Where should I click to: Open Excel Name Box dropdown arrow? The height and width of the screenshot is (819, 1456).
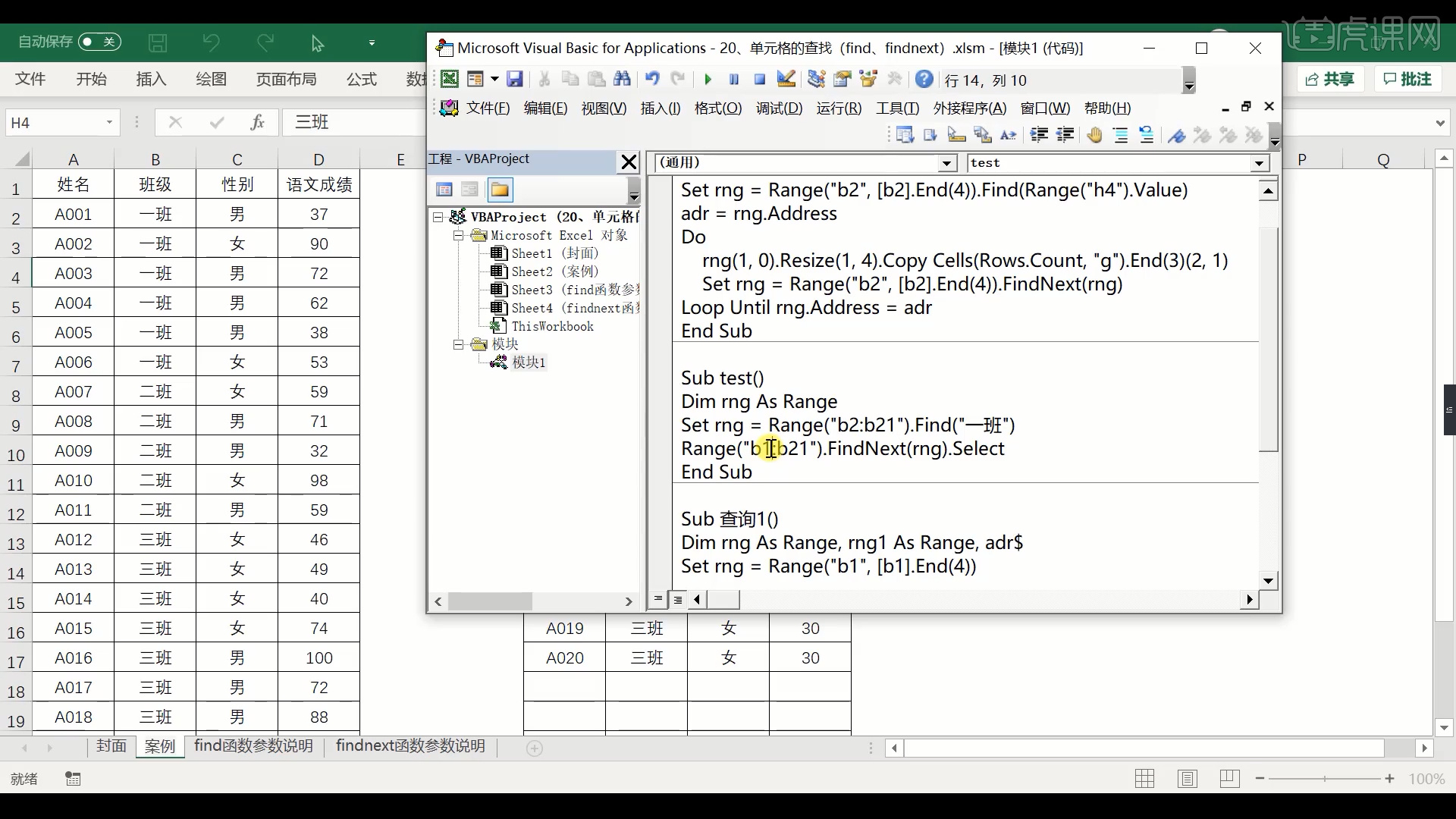[109, 122]
